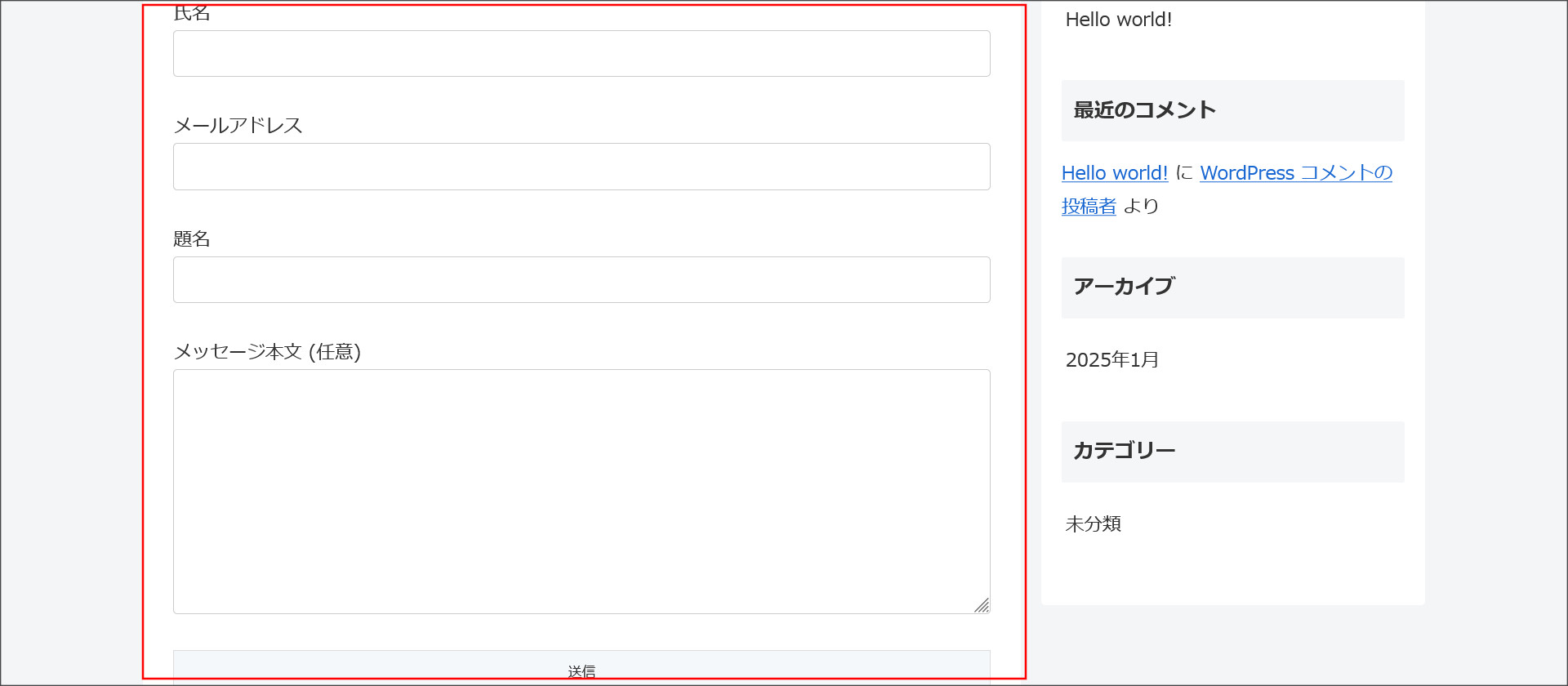Click into the 題名 subject field

point(581,280)
